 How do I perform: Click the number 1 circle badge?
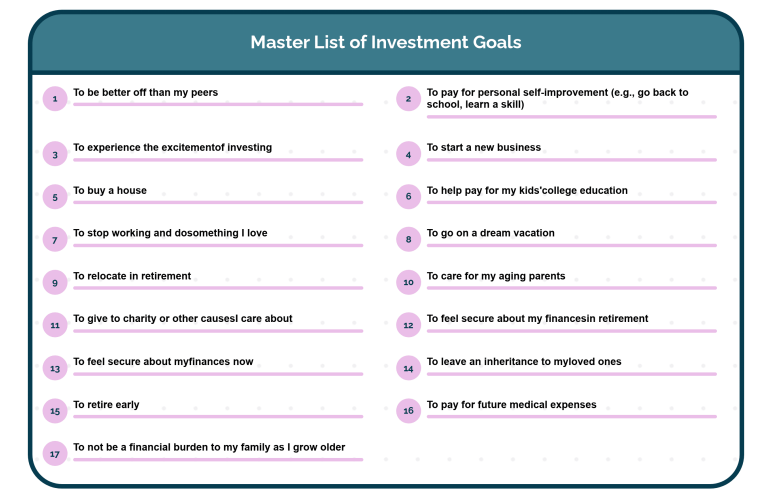pos(55,99)
